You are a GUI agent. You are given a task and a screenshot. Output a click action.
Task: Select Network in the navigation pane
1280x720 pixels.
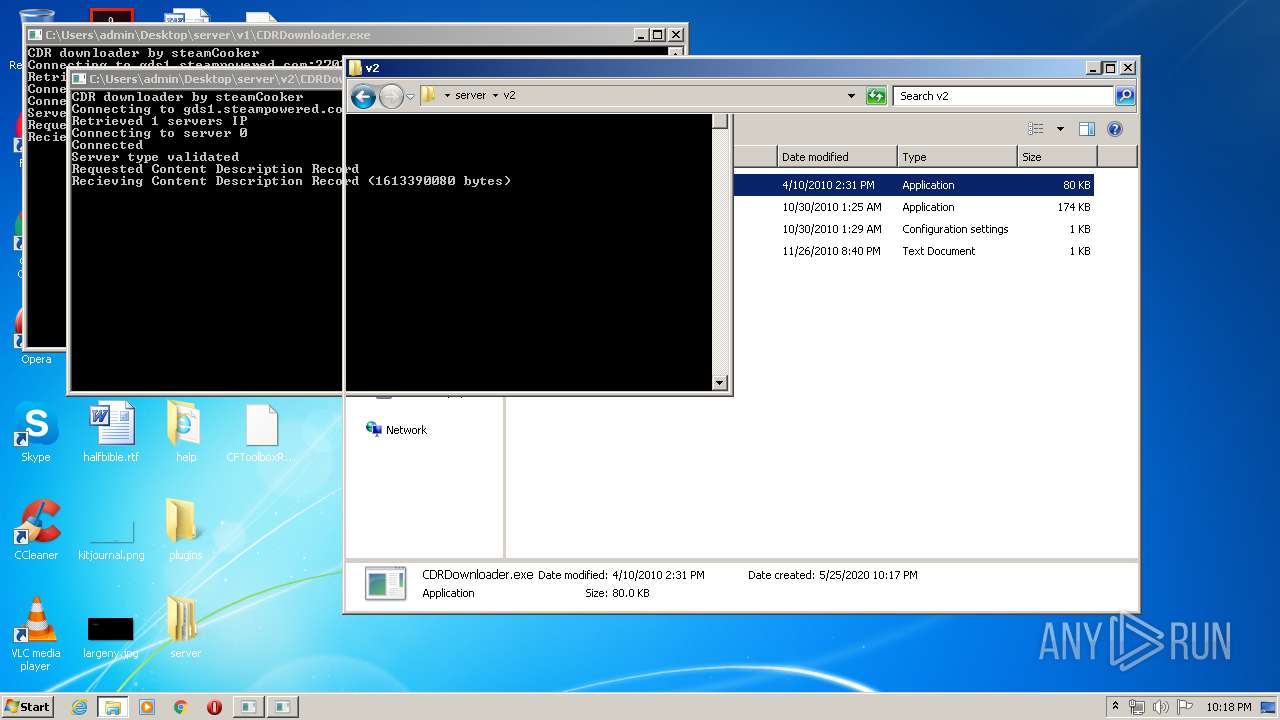[x=396, y=430]
